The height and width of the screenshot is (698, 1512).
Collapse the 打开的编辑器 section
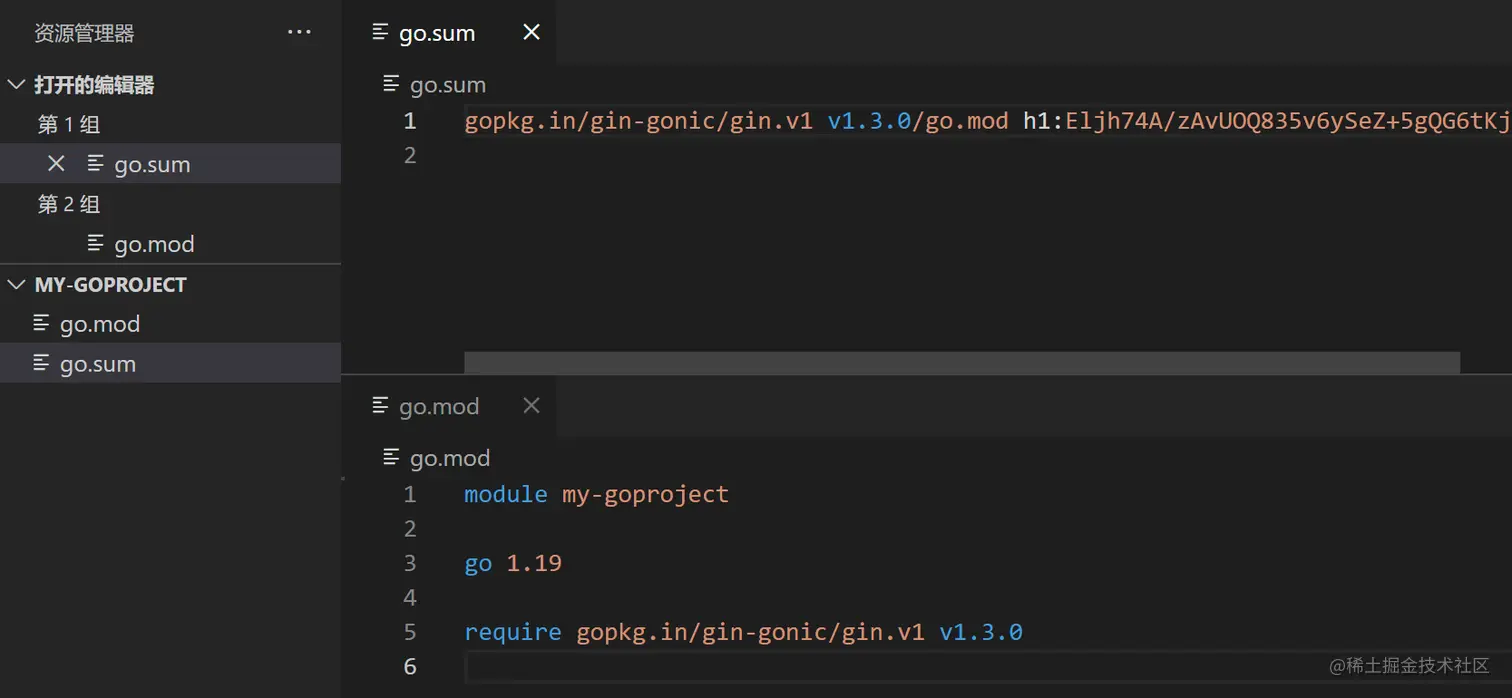click(16, 85)
